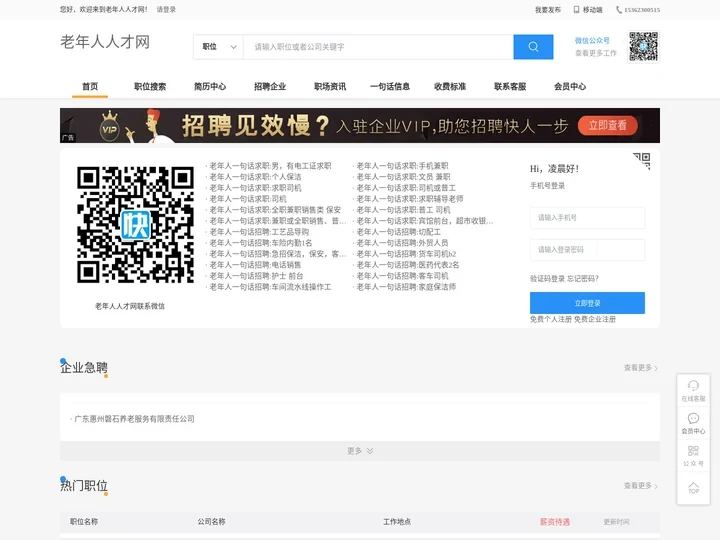Image resolution: width=720 pixels, height=540 pixels.
Task: Open listing 求职:个人保洁
Action: (x=255, y=177)
